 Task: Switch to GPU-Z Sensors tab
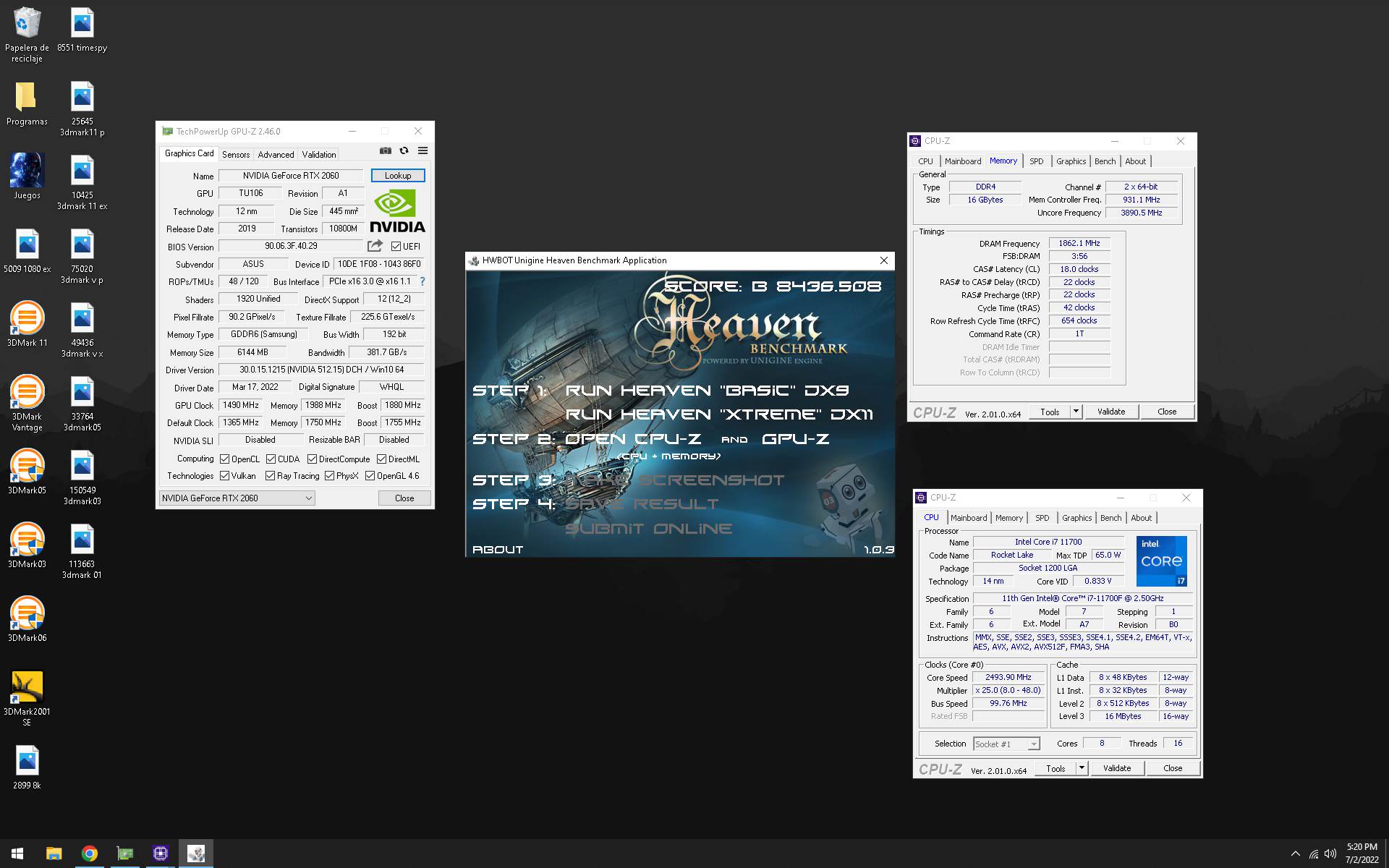236,154
